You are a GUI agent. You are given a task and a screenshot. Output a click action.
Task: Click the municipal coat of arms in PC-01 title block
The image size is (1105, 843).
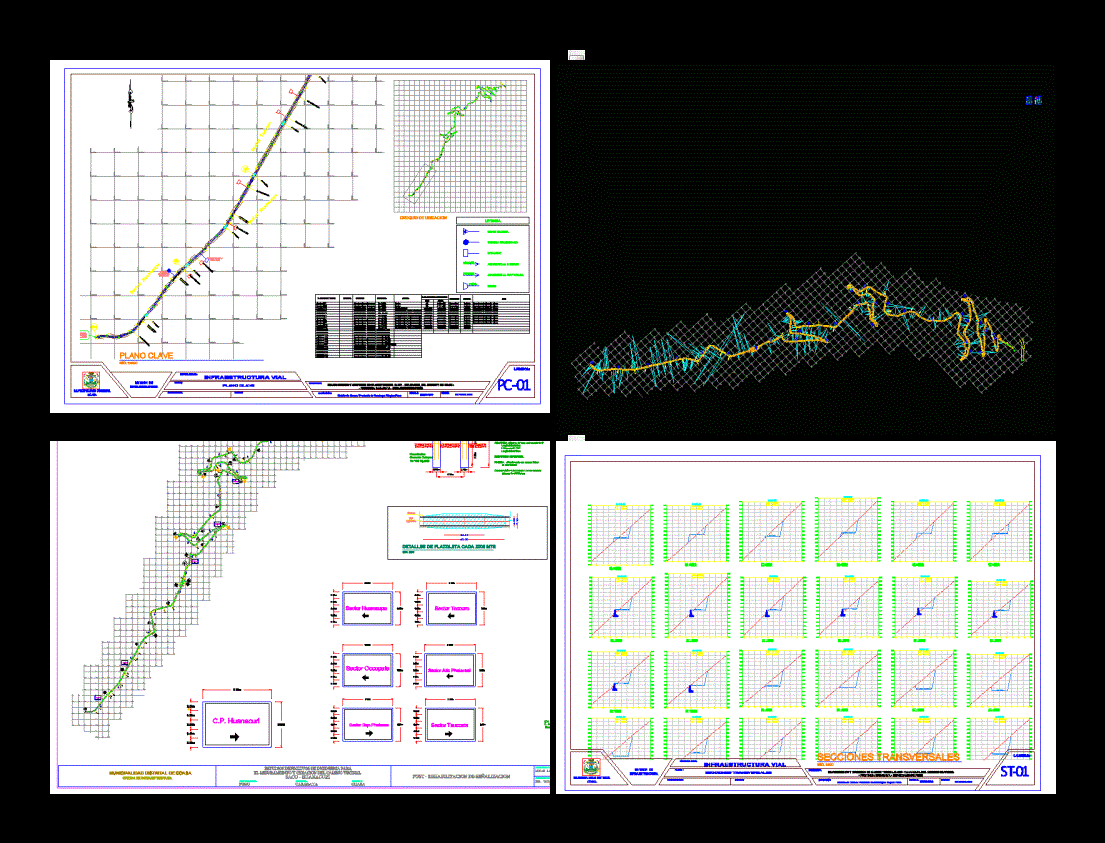91,380
